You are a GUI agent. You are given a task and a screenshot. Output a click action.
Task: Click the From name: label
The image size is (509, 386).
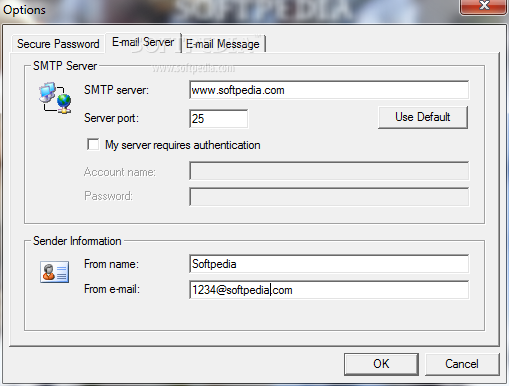click(111, 264)
